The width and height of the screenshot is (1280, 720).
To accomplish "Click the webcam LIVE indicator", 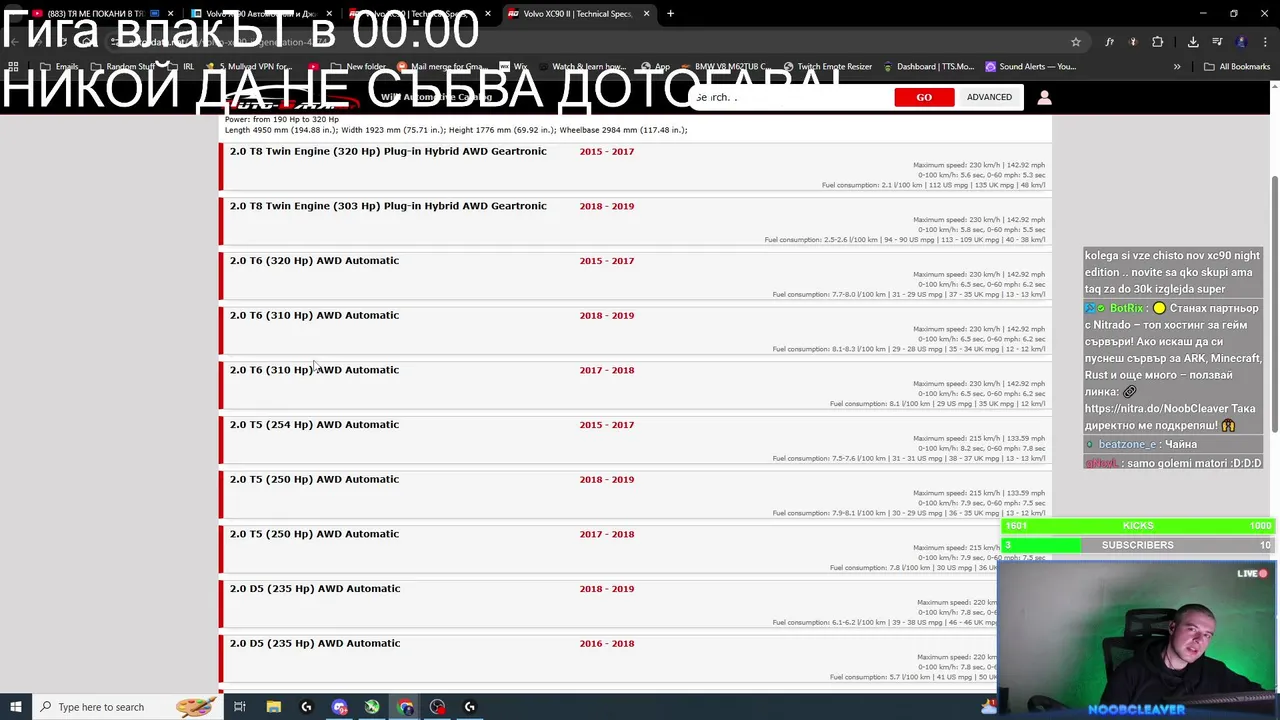I will click(x=1253, y=574).
